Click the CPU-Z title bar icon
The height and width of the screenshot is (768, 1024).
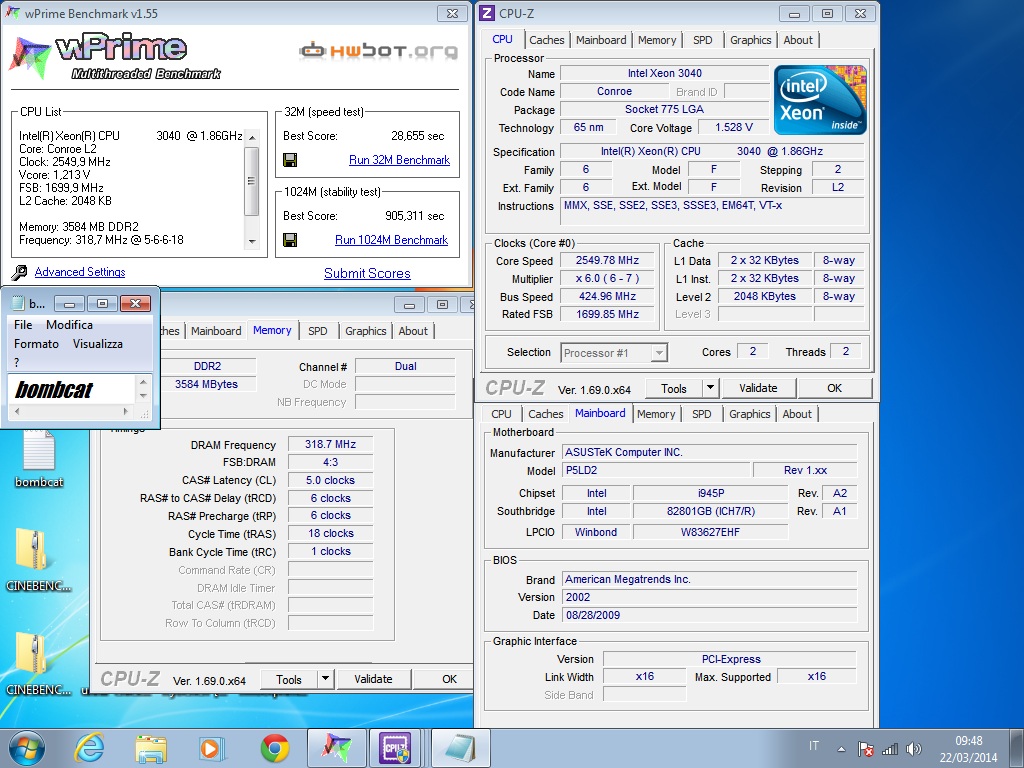click(x=487, y=13)
